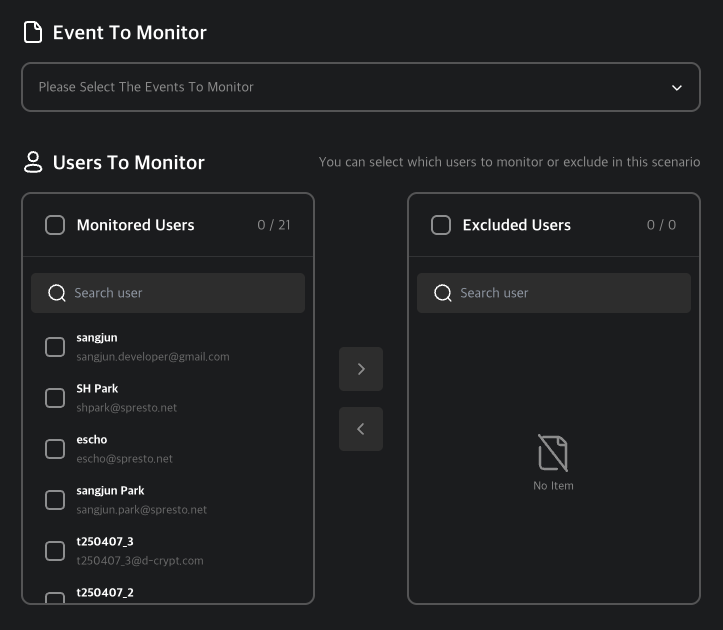Toggle the Monitored Users select-all checkbox

click(x=55, y=225)
